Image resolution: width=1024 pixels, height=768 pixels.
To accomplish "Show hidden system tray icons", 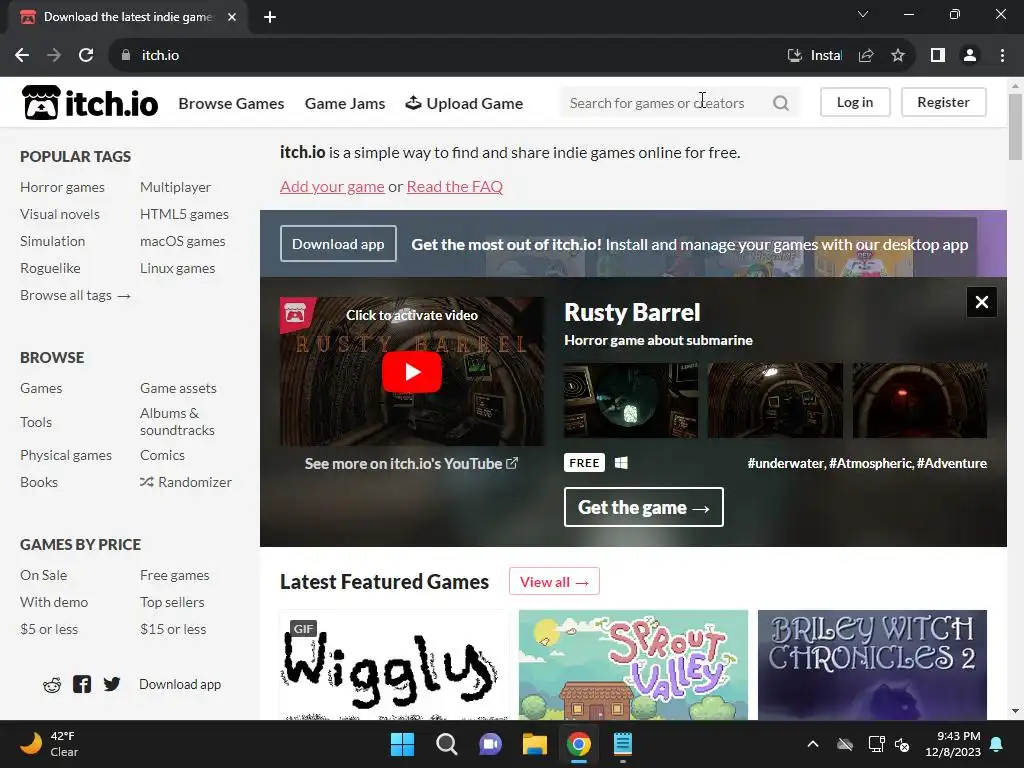I will 813,744.
